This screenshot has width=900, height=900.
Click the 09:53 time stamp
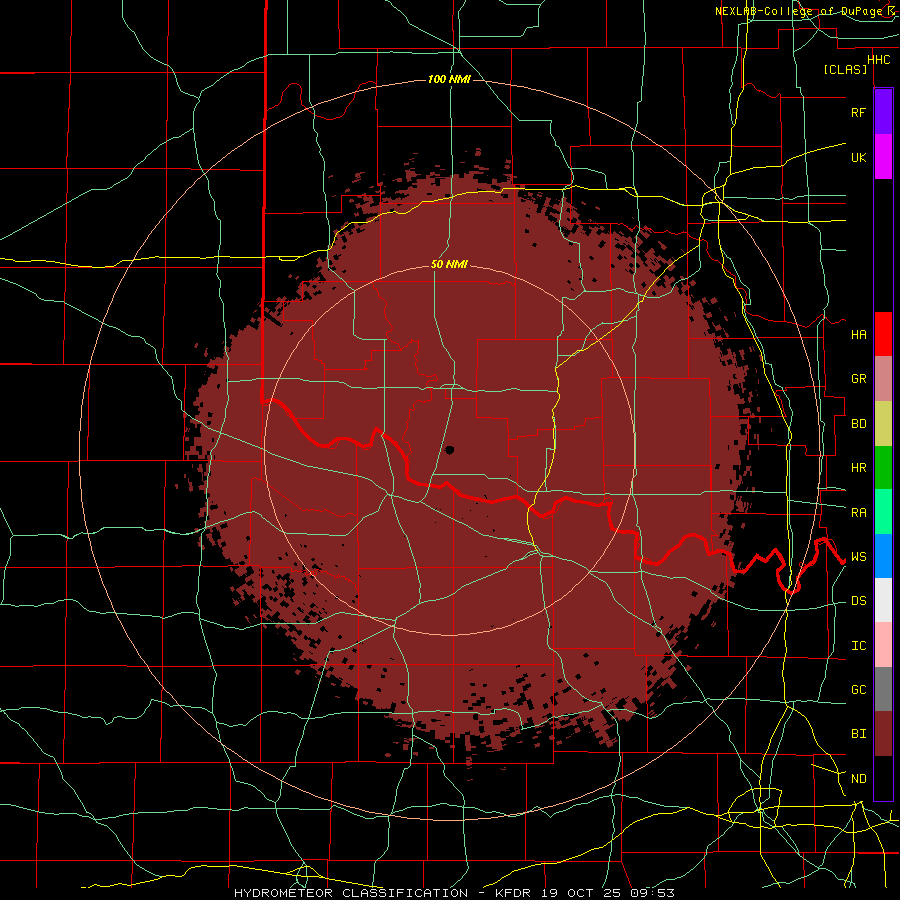[x=652, y=893]
